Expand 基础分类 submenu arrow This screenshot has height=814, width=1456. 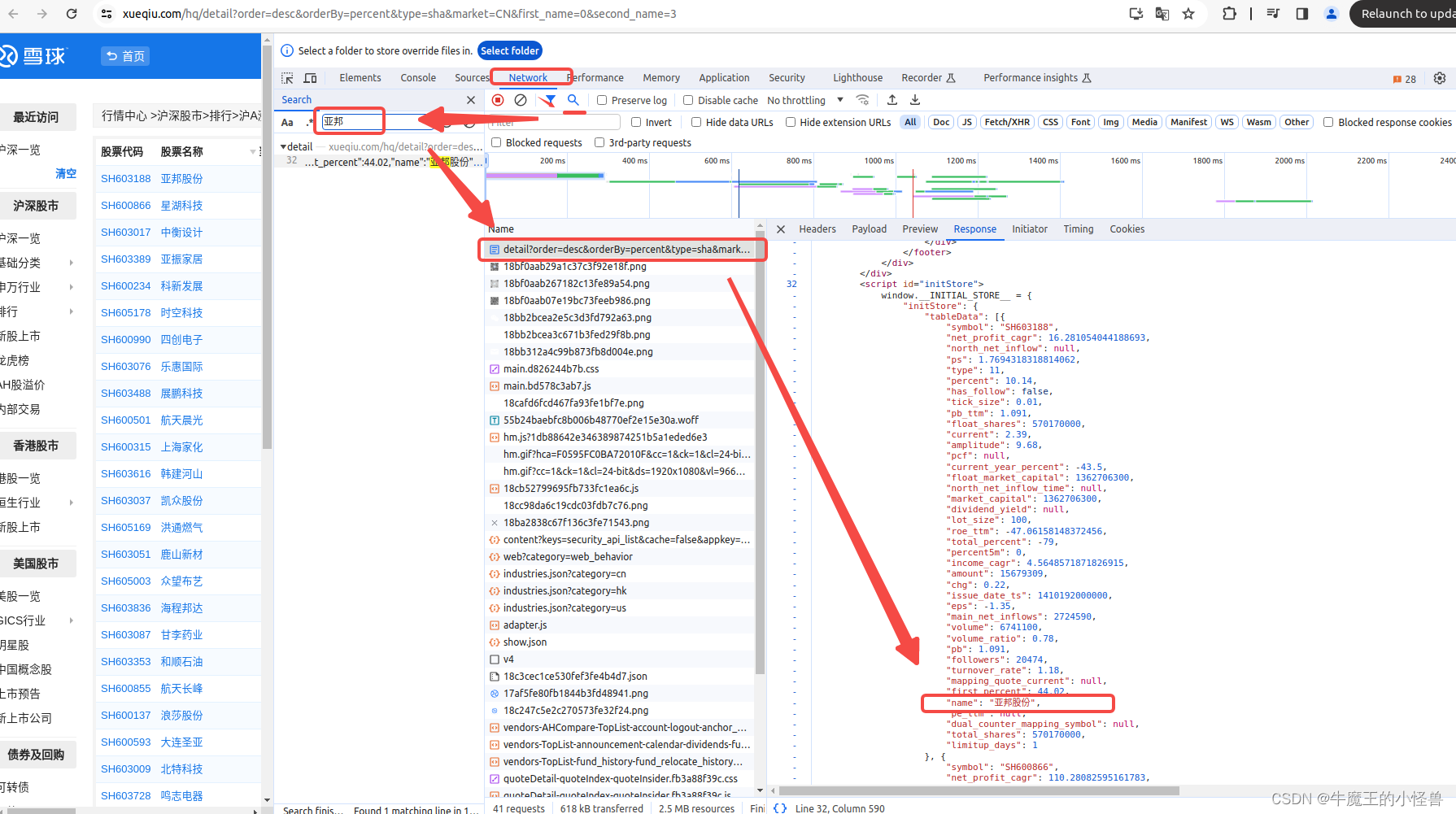pos(72,263)
